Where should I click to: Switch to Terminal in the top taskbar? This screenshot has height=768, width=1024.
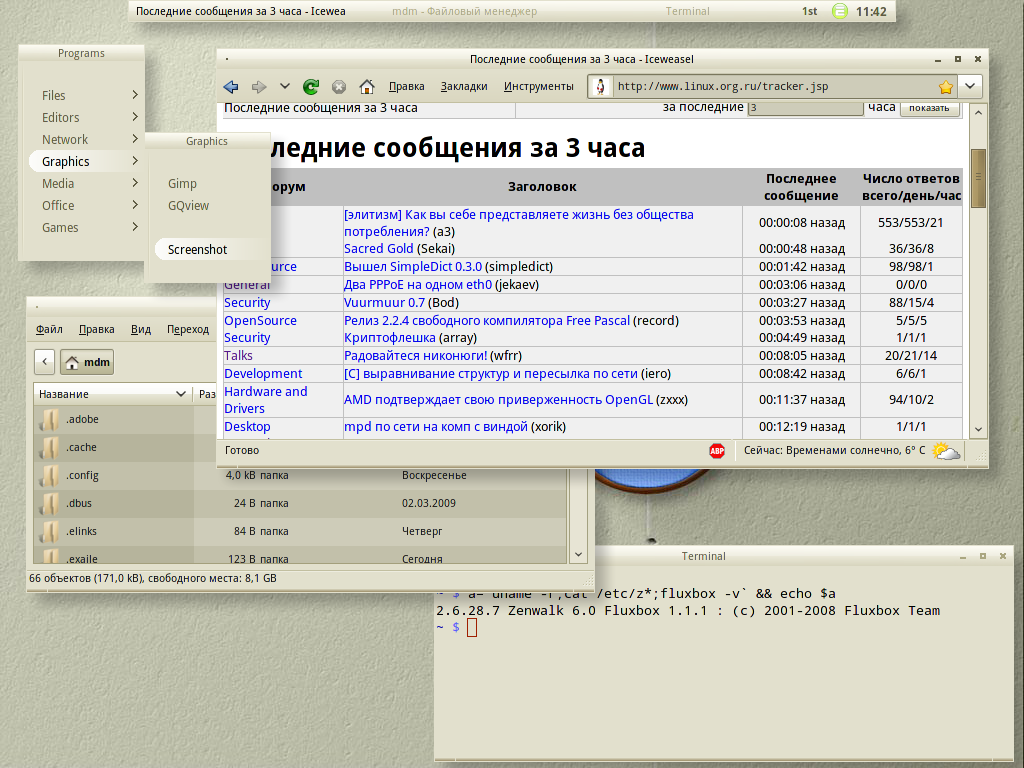pos(687,11)
